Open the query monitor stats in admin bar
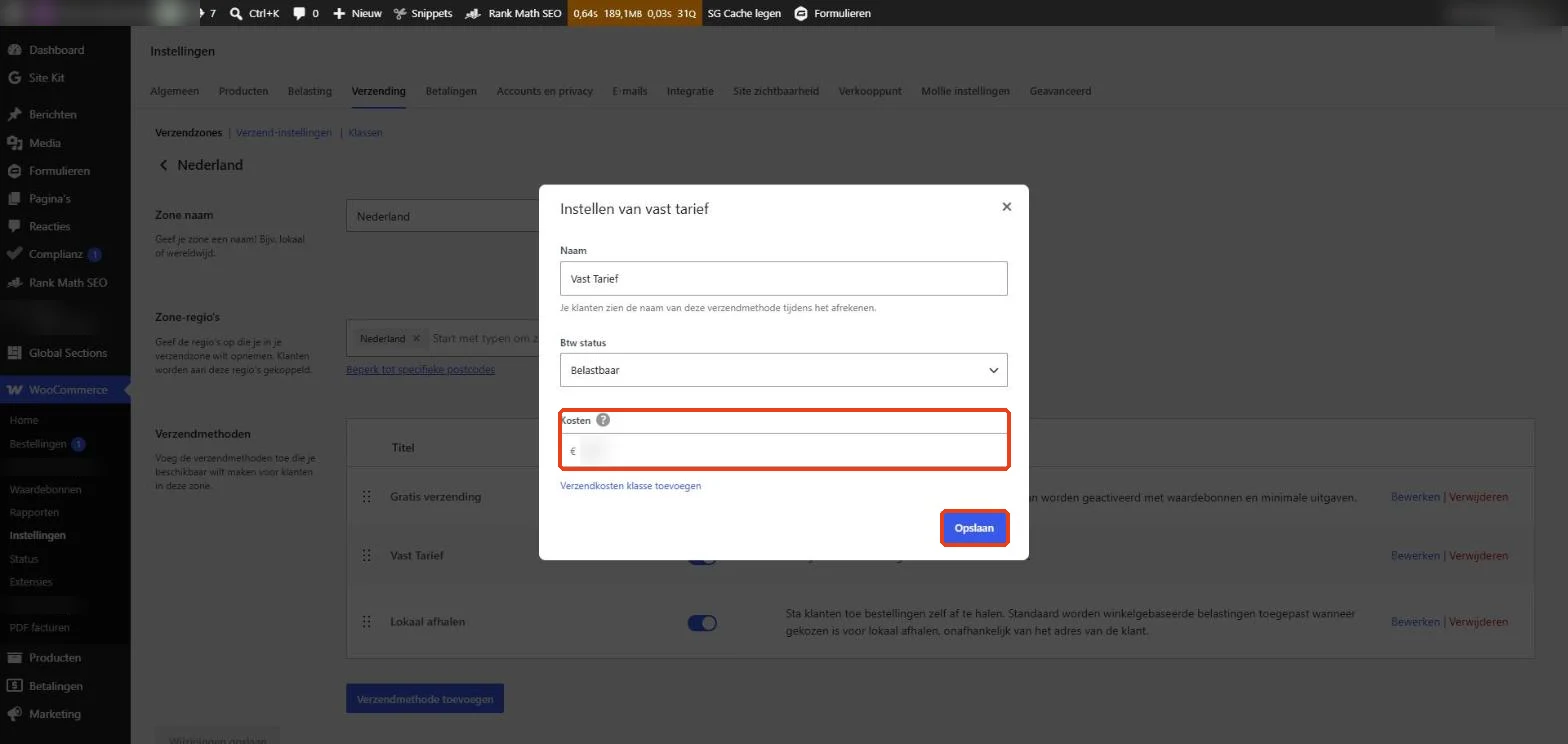 coord(634,13)
